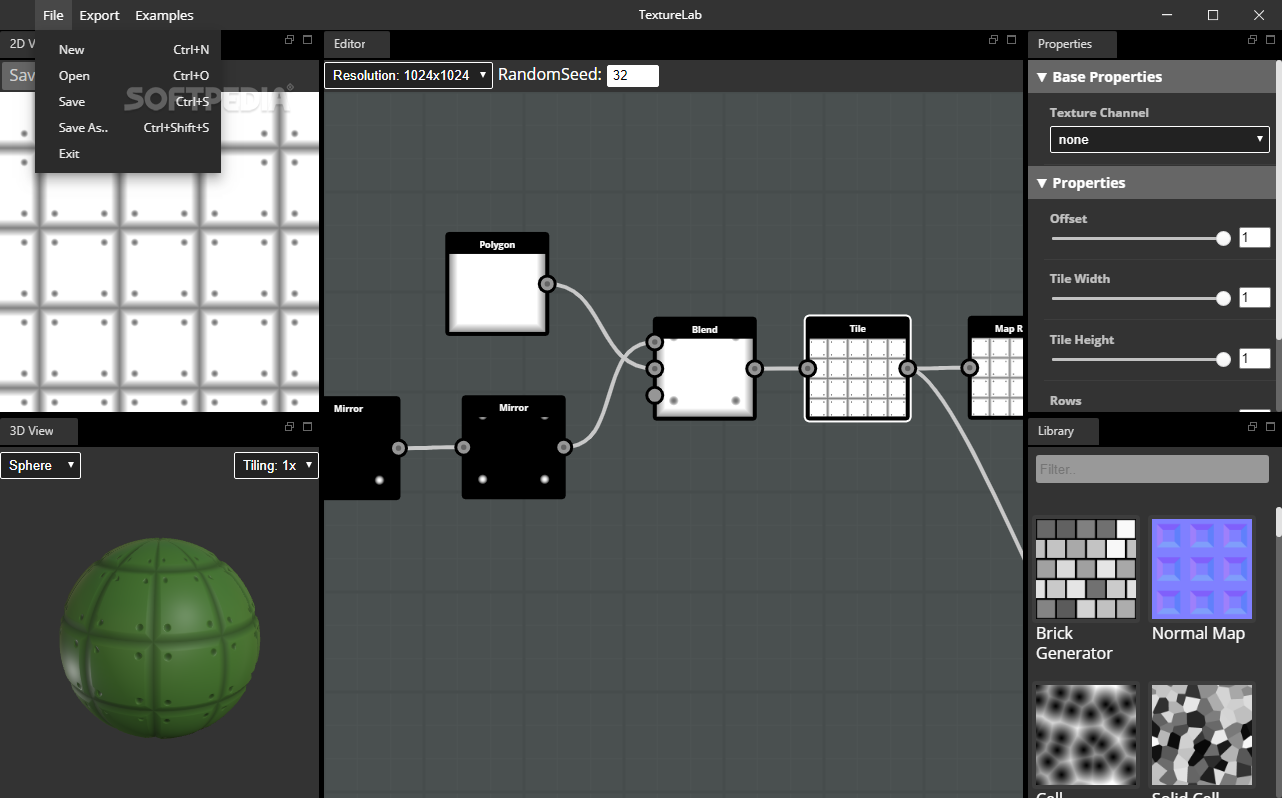
Task: Add the Solid Cell thumbnail from library
Action: [x=1201, y=735]
